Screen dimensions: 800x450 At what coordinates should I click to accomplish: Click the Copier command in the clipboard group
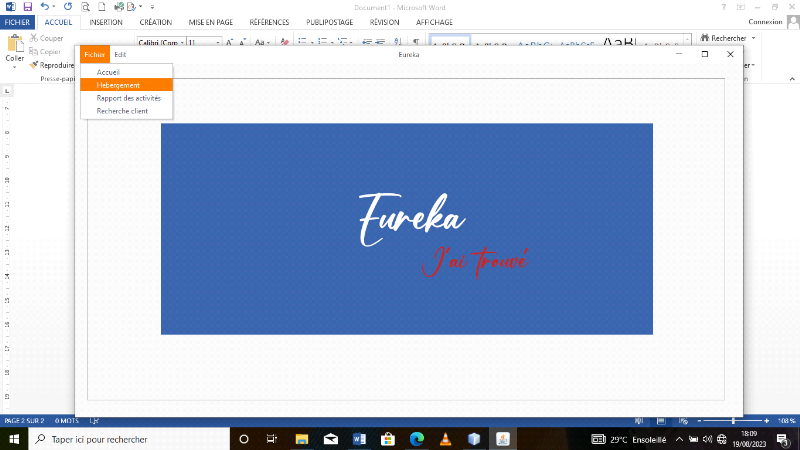(45, 52)
